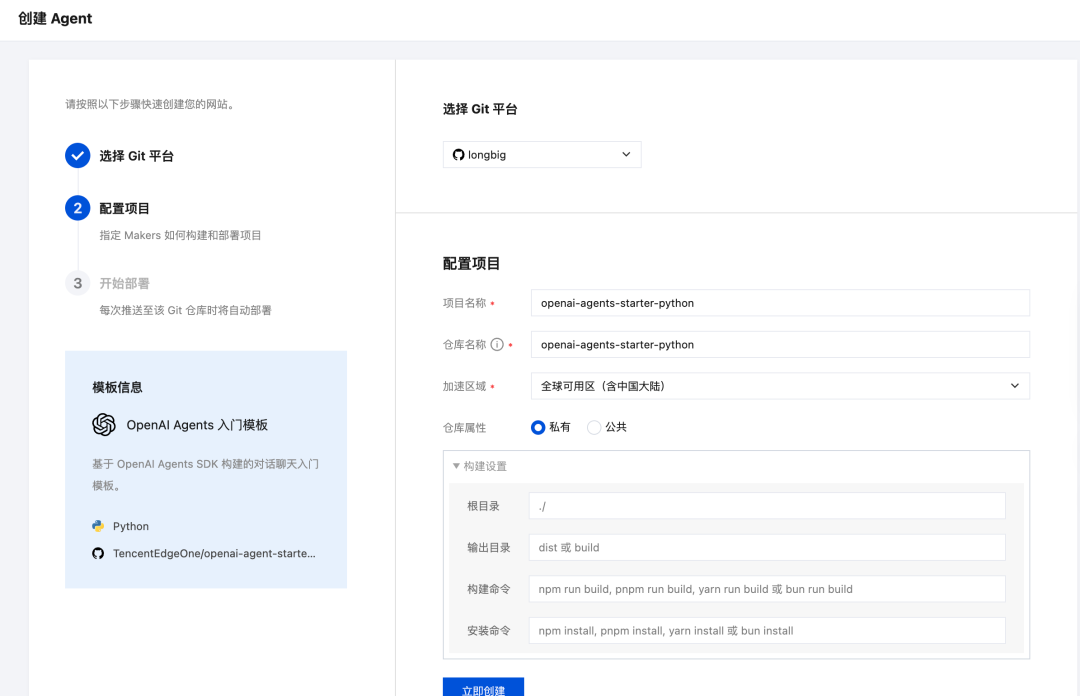Click the OpenAI logo in the template info
The image size is (1080, 696).
point(104,424)
